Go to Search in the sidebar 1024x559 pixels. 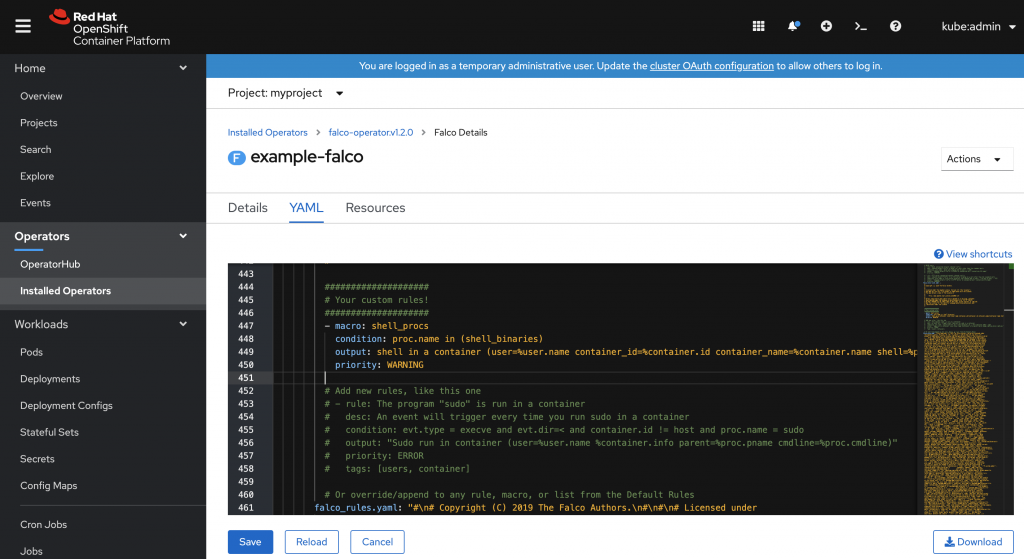[35, 150]
